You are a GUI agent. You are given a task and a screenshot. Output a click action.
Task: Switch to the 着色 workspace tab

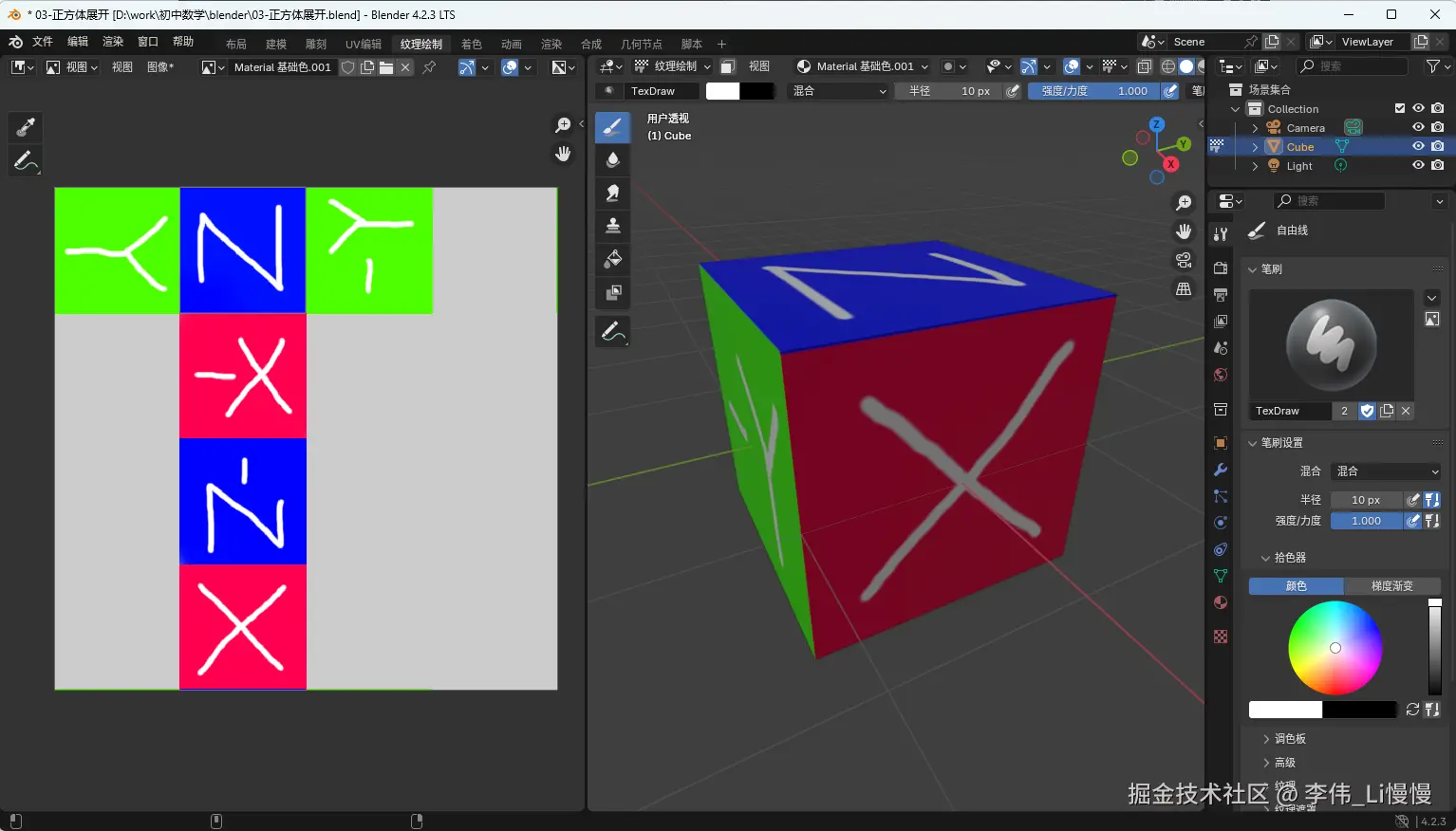coord(472,45)
